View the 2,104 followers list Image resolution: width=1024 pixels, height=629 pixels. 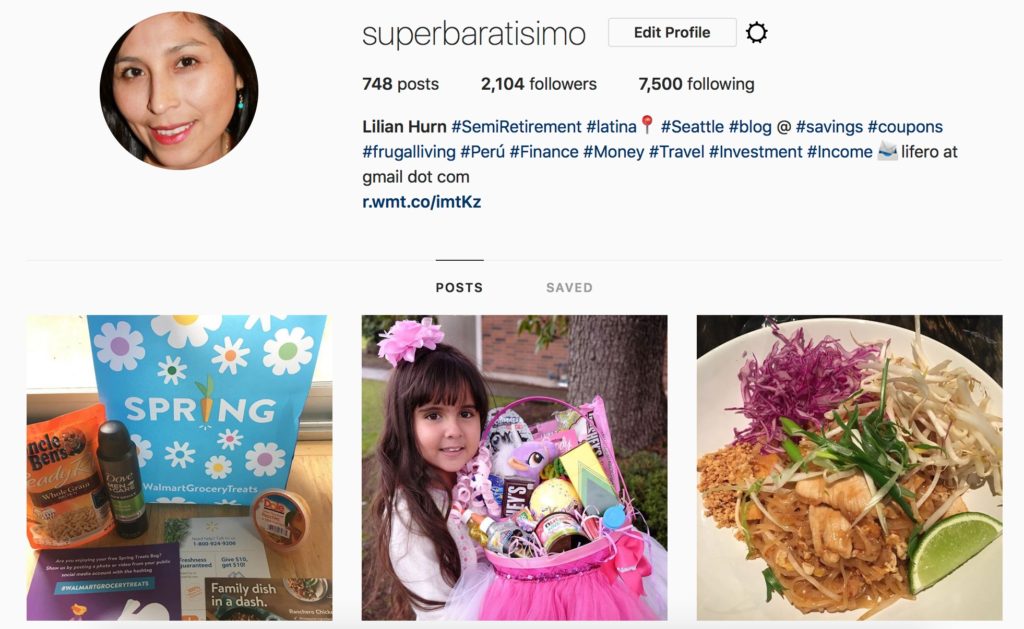pyautogui.click(x=539, y=84)
